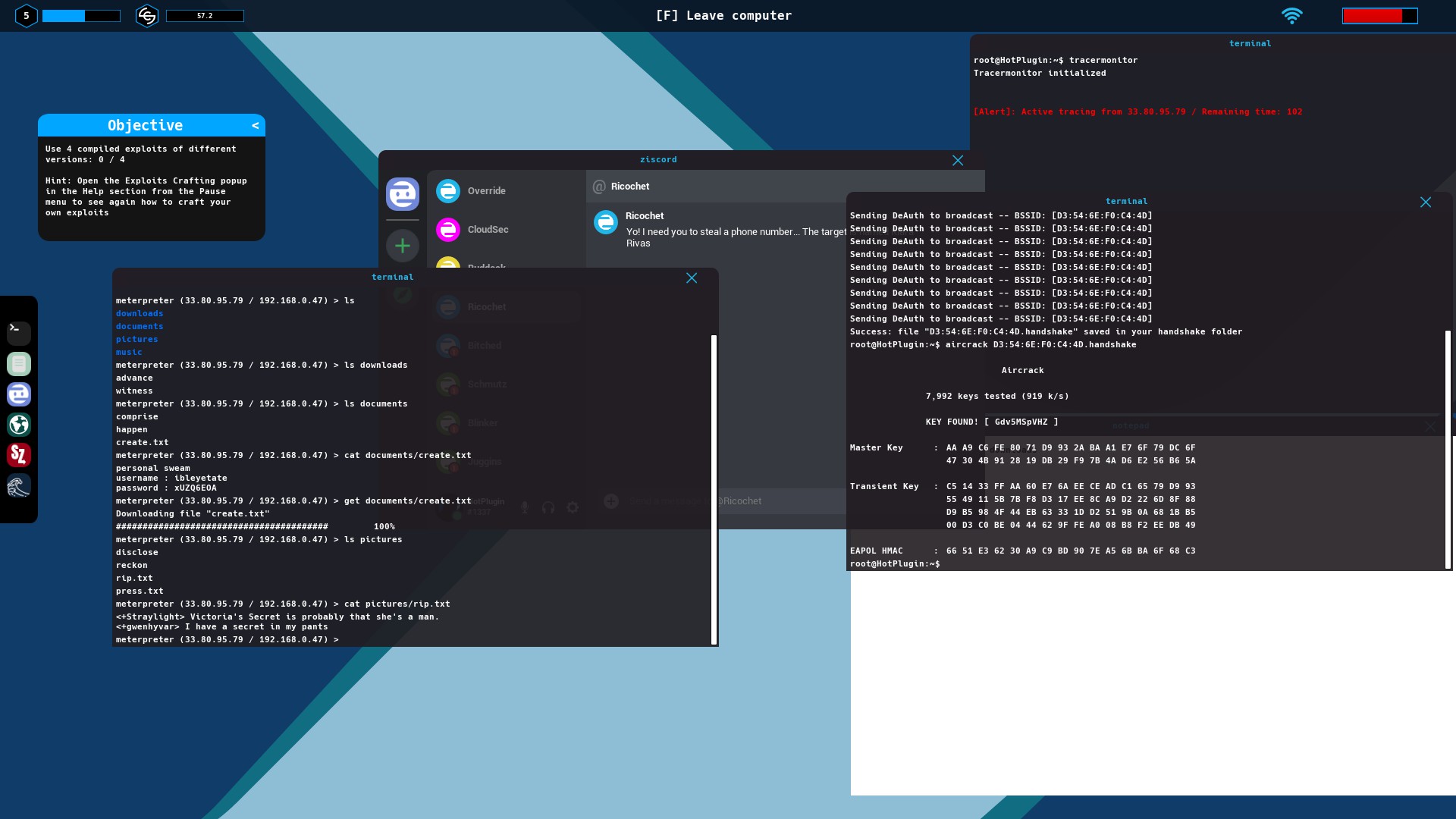Close the Ziscord window
Viewport: 1456px width, 819px height.
coord(958,160)
